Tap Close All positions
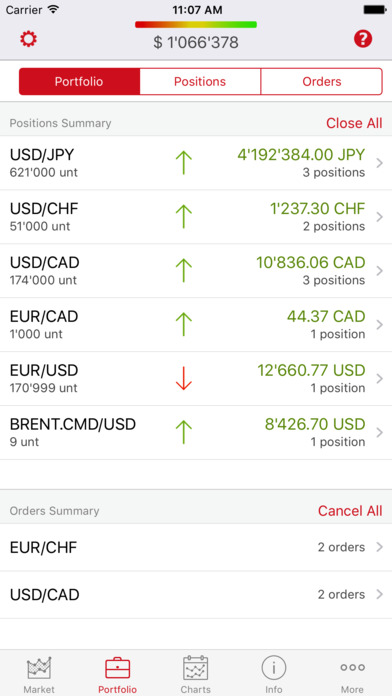Viewport: 392px width, 696px height. click(x=354, y=123)
